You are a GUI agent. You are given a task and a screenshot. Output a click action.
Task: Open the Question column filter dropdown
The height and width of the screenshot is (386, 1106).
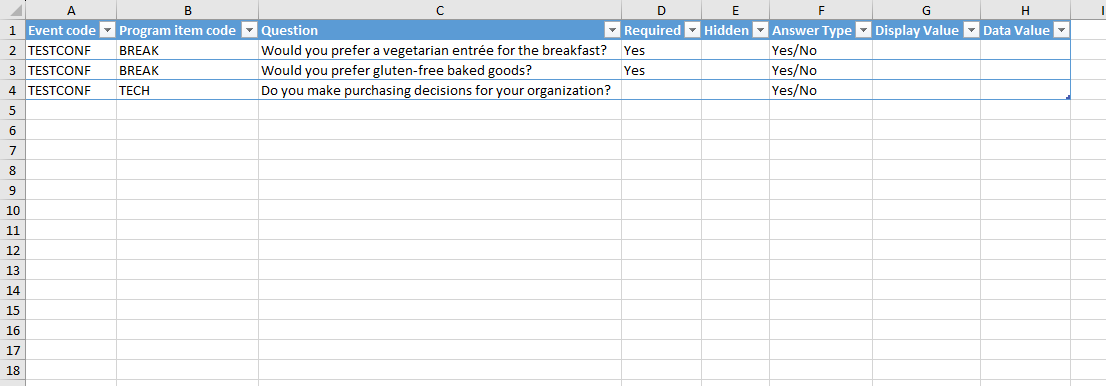click(612, 30)
